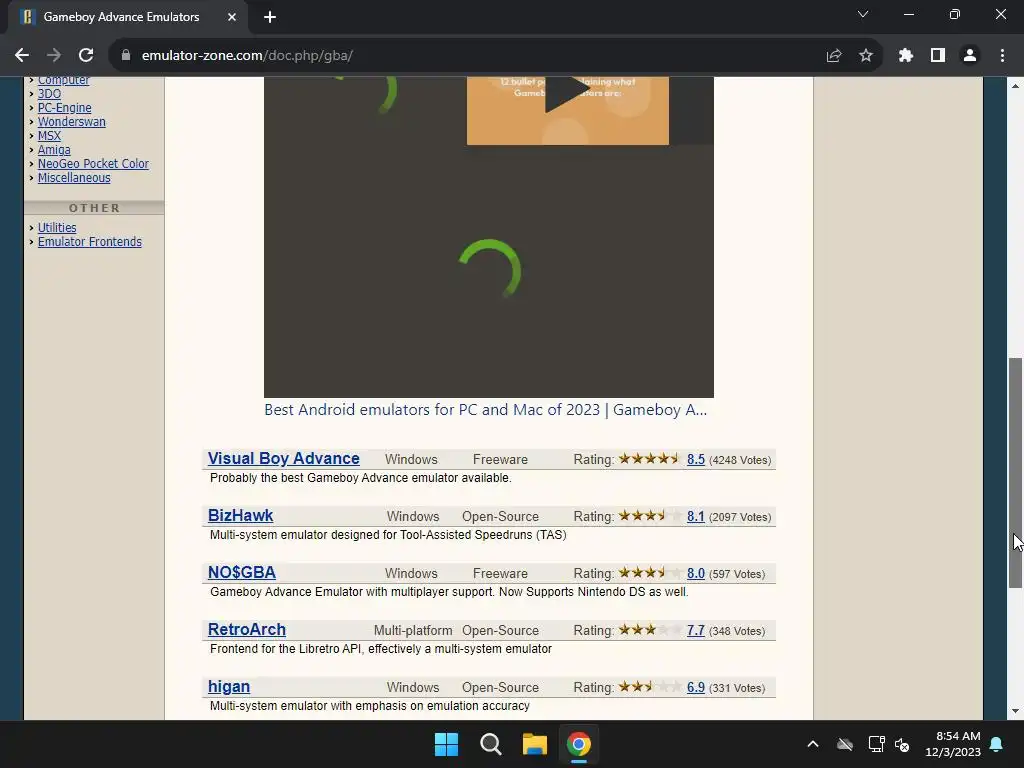1024x768 pixels.
Task: View site information lock icon
Action: tap(126, 56)
